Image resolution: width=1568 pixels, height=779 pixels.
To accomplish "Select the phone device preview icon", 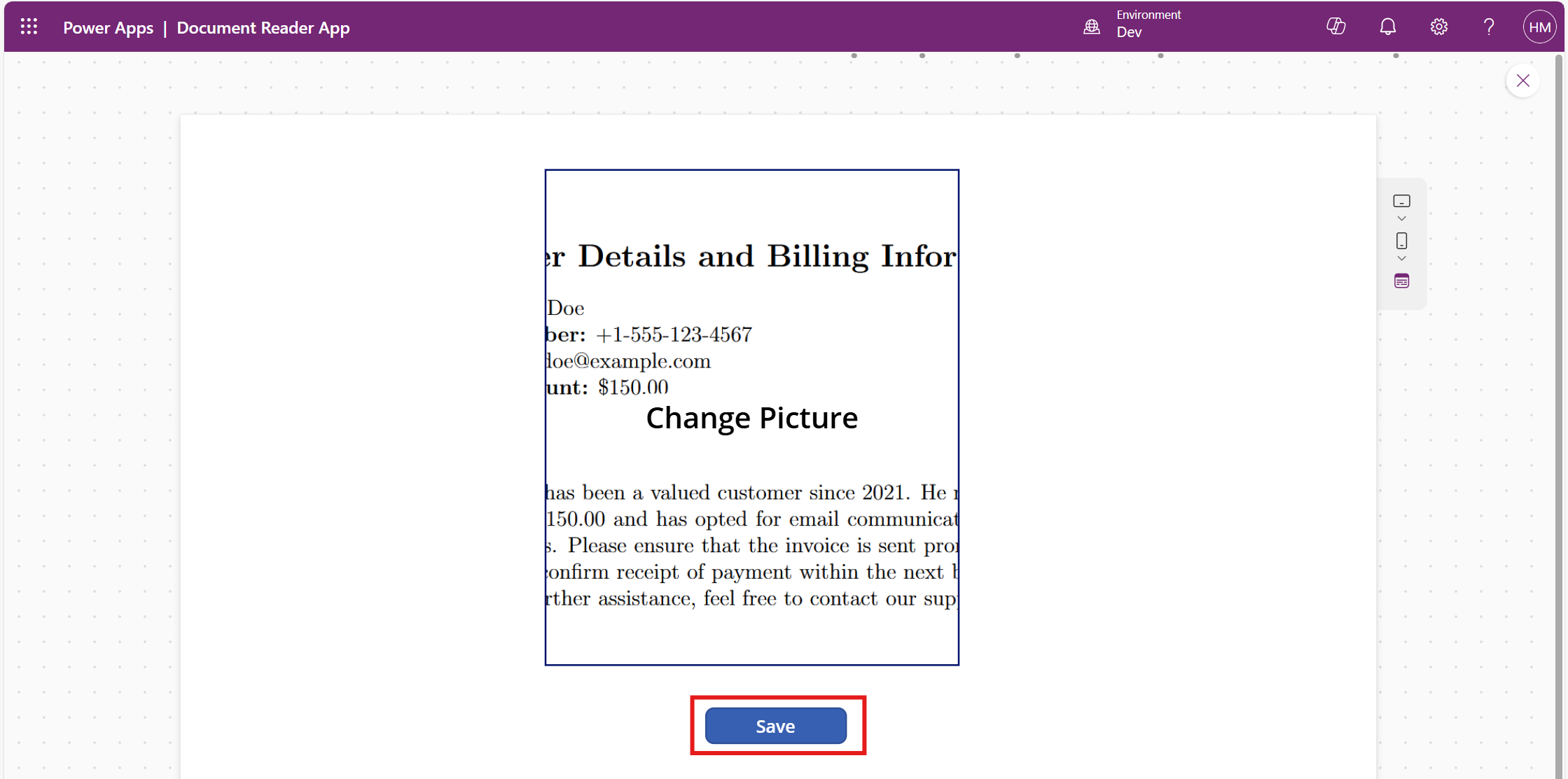I will 1401,241.
